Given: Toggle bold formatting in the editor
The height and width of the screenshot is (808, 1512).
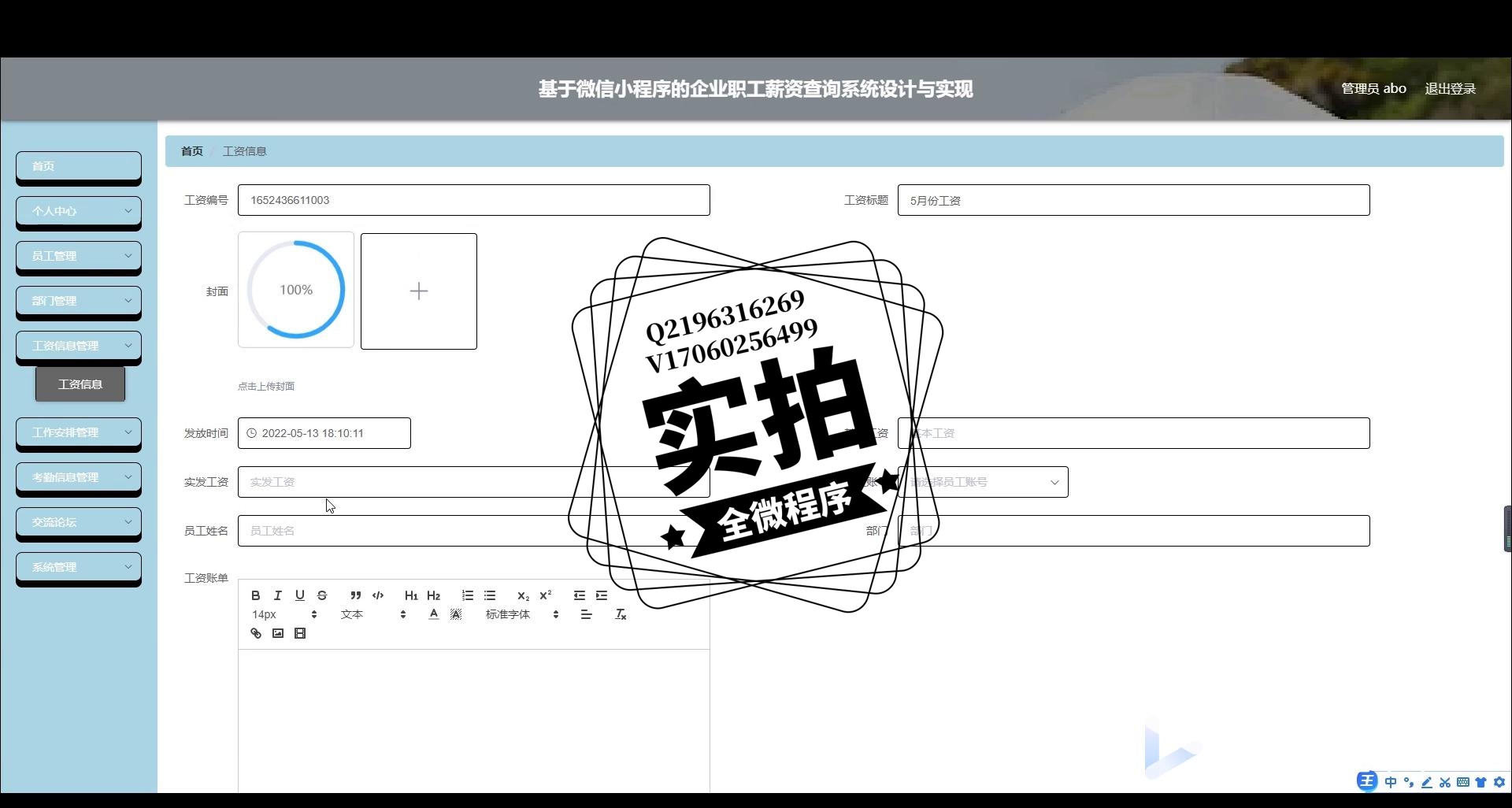Looking at the screenshot, I should [x=255, y=595].
